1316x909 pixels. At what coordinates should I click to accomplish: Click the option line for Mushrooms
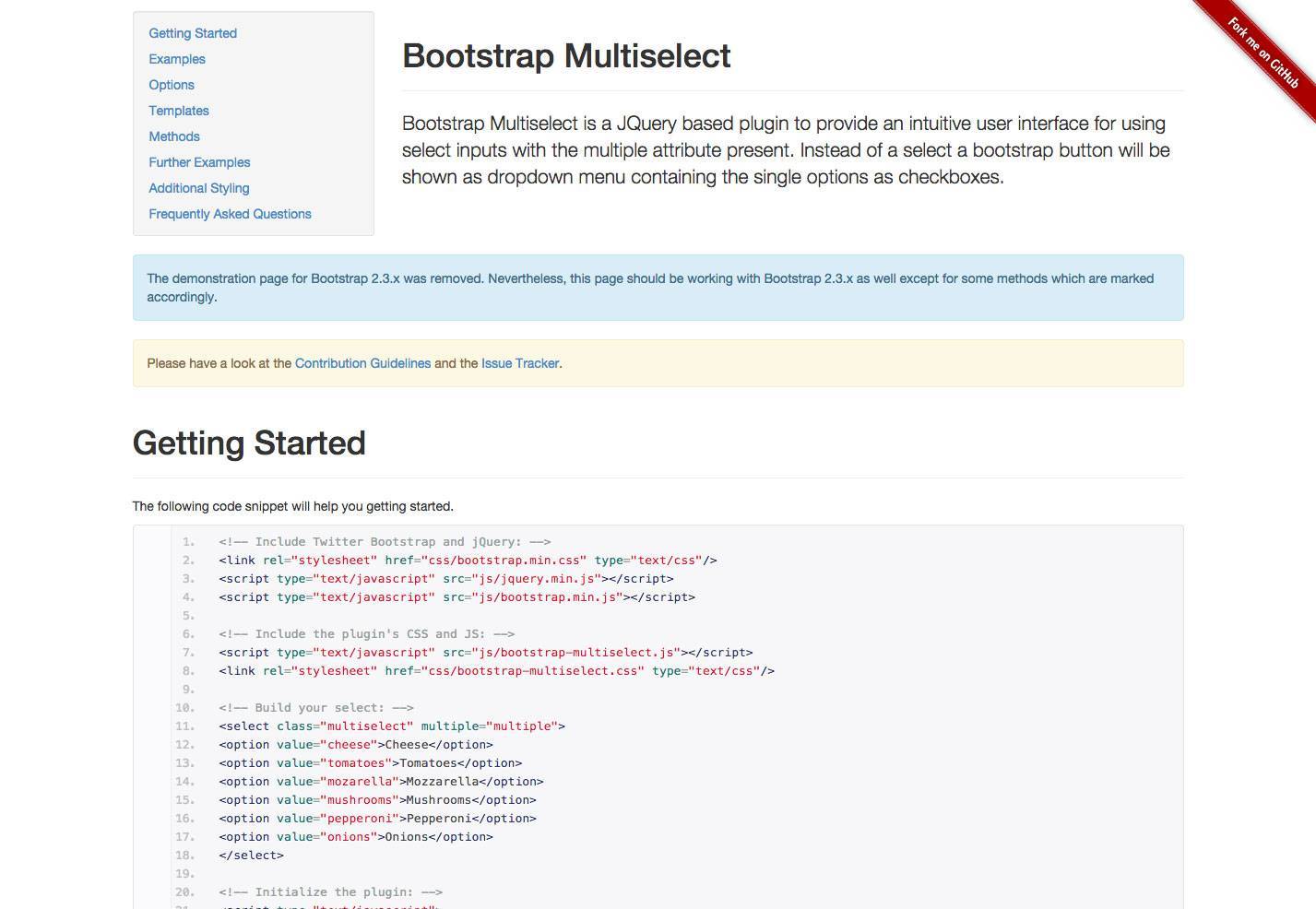pyautogui.click(x=377, y=800)
